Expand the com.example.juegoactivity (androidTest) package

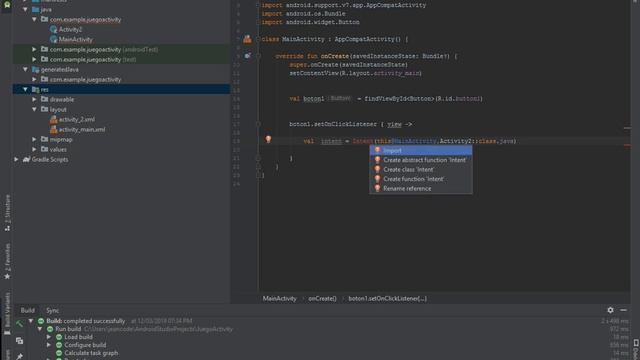click(35, 49)
